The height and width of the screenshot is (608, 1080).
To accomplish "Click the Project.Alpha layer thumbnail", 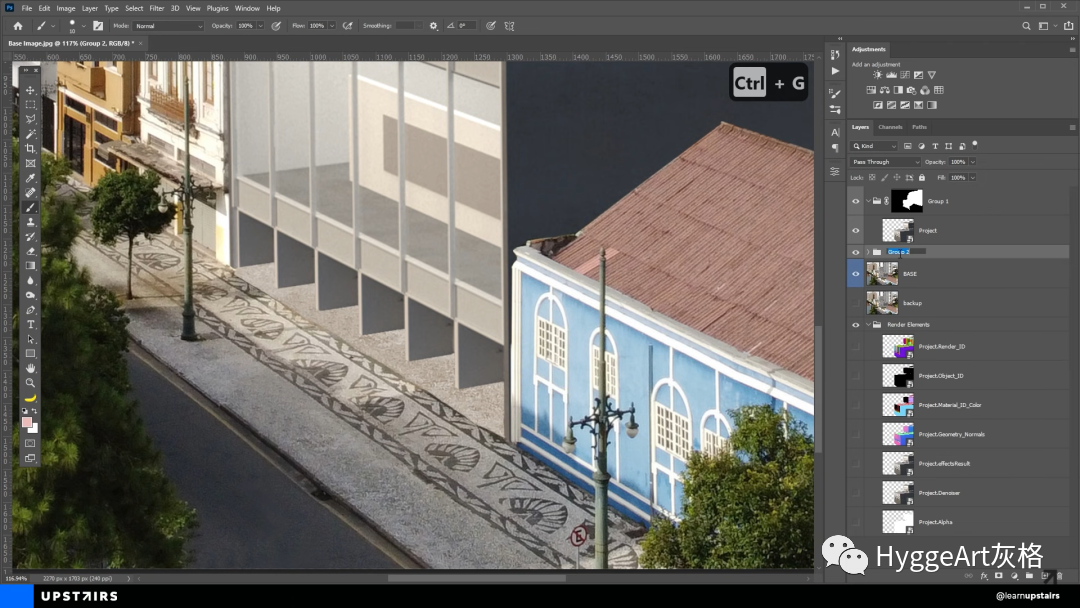I will [897, 522].
